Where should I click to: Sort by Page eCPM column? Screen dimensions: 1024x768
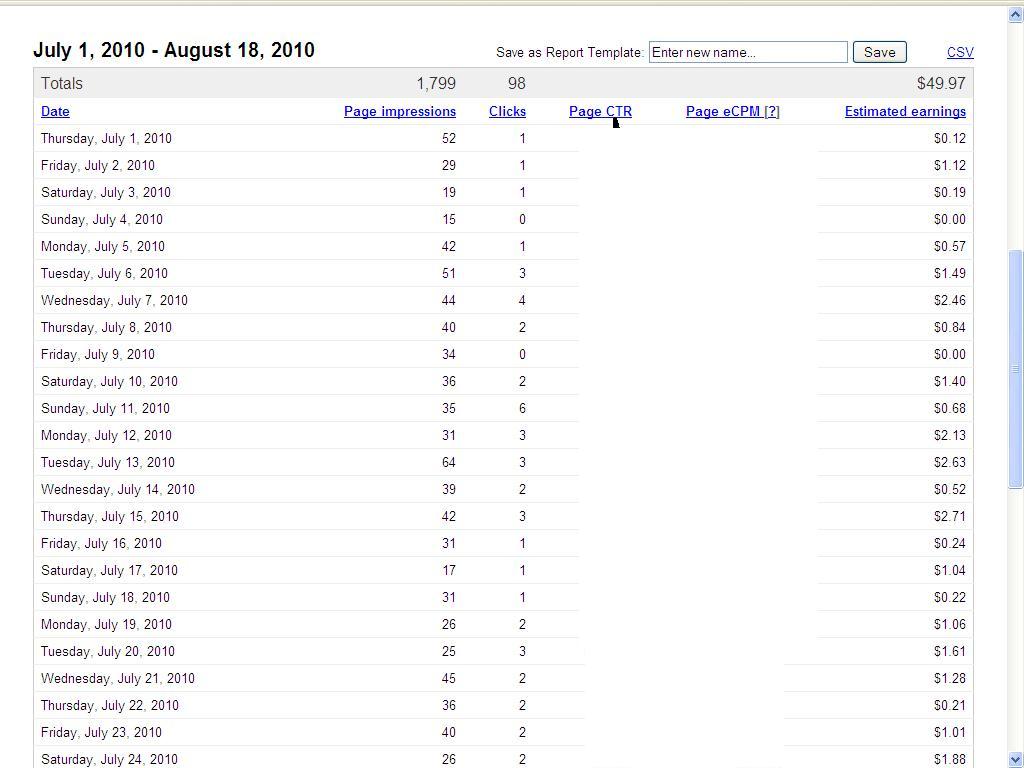tap(722, 112)
